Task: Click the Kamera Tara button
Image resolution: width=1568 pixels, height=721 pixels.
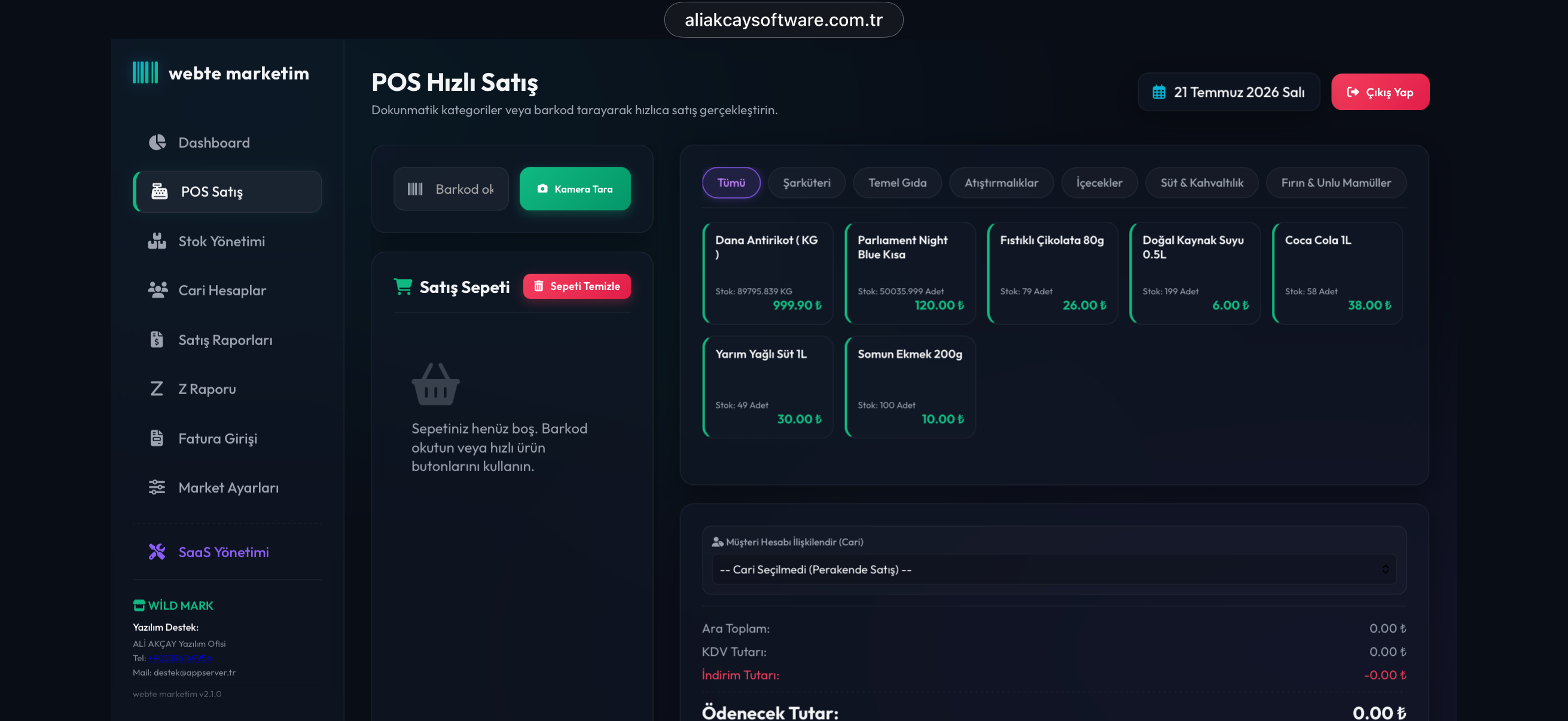Action: coord(575,188)
